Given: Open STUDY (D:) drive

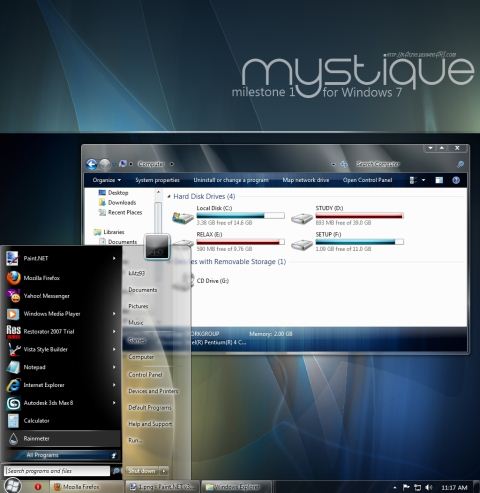Looking at the screenshot, I should click(x=347, y=215).
